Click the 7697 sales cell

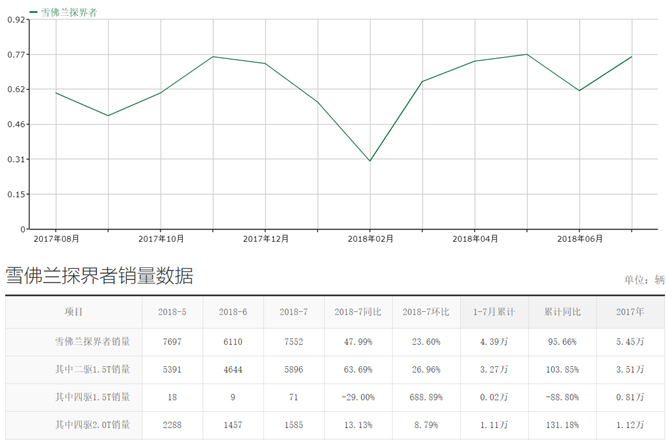point(172,342)
